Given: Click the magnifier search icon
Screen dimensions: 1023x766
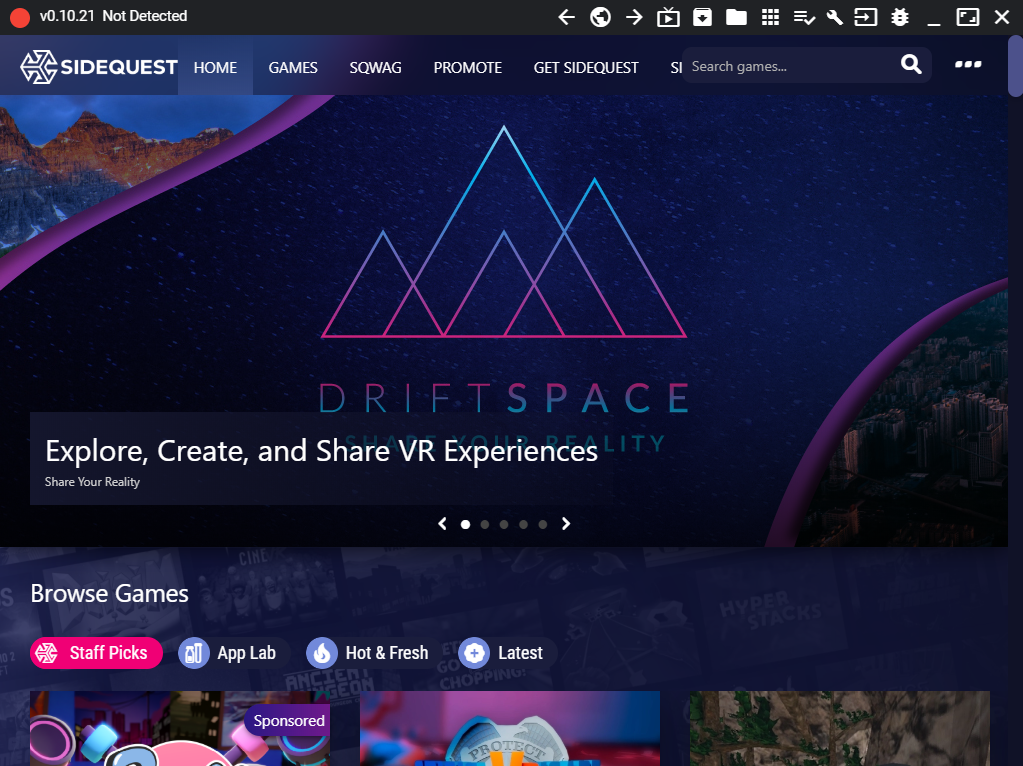Looking at the screenshot, I should click(x=911, y=65).
